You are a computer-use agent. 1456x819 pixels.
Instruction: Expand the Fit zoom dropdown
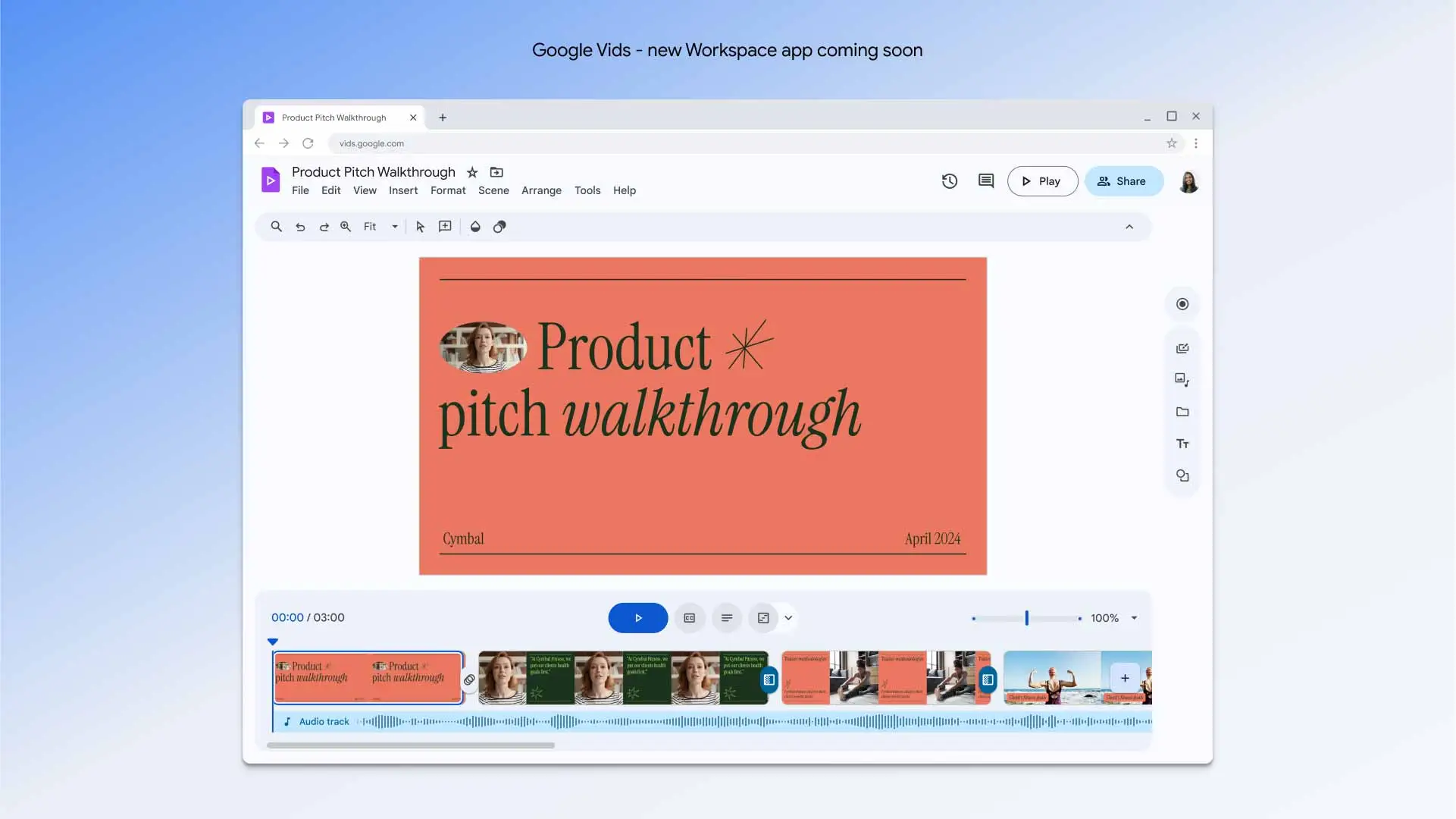click(394, 226)
